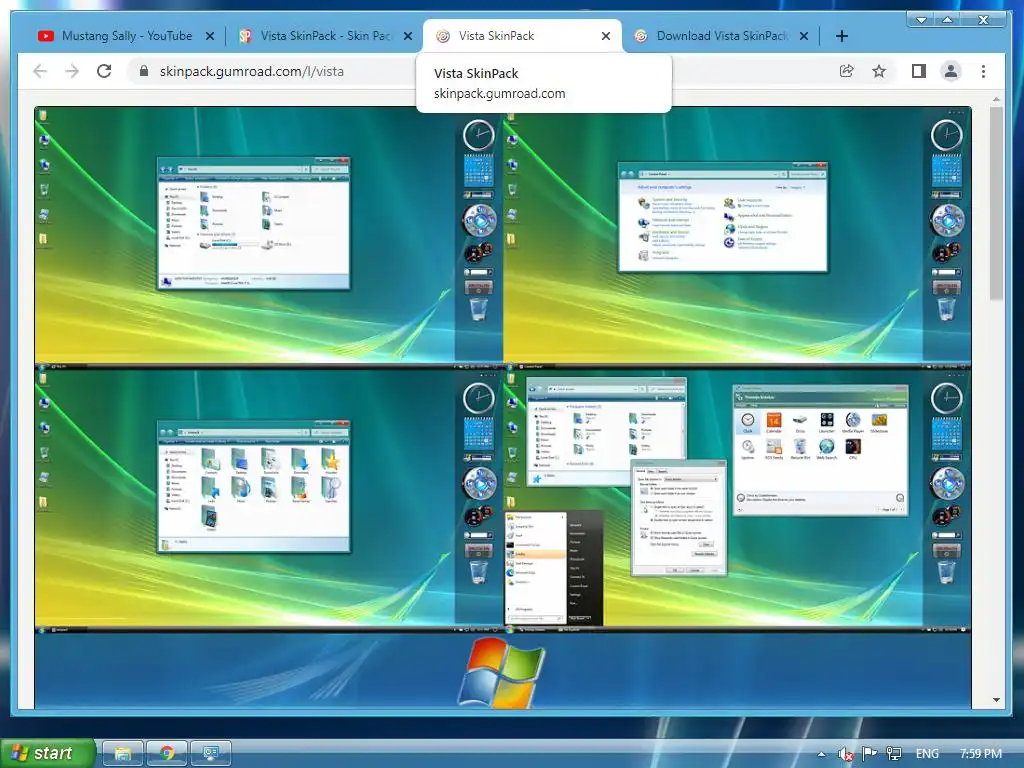This screenshot has width=1024, height=768.
Task: Open the profile avatar menu
Action: [x=951, y=71]
